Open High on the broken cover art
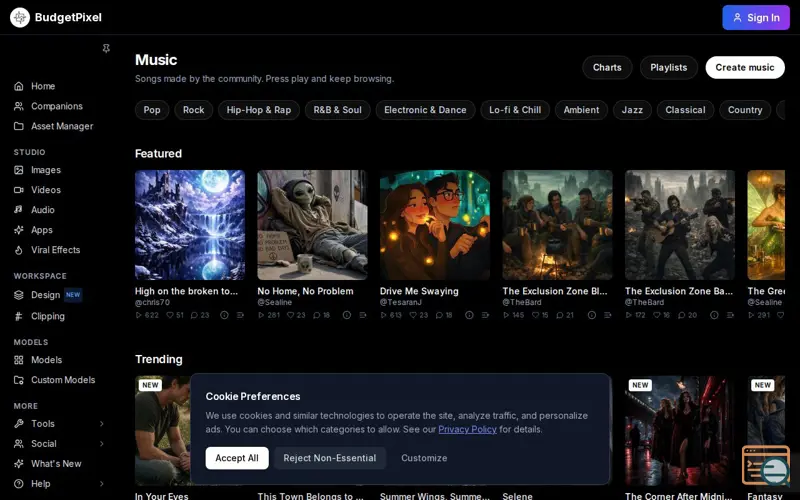 point(190,225)
